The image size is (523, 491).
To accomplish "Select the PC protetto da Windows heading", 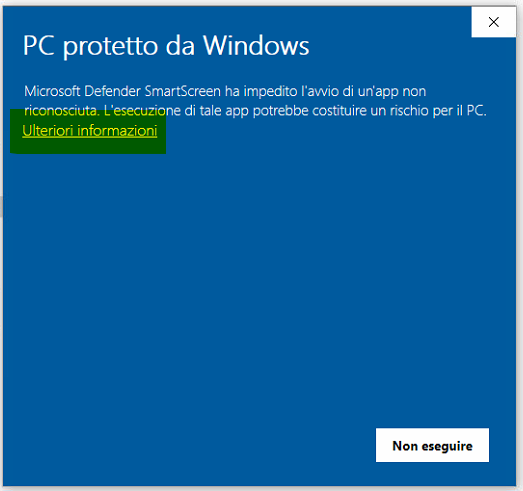I will coord(166,46).
